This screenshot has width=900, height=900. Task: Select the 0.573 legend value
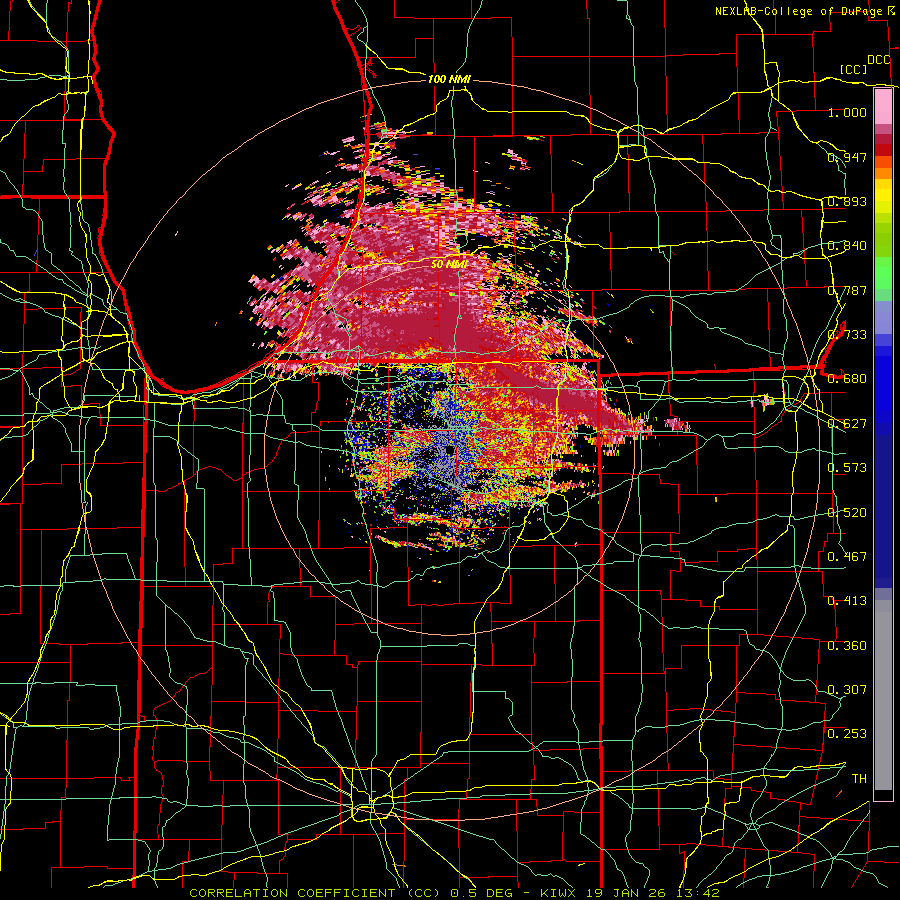pos(847,468)
